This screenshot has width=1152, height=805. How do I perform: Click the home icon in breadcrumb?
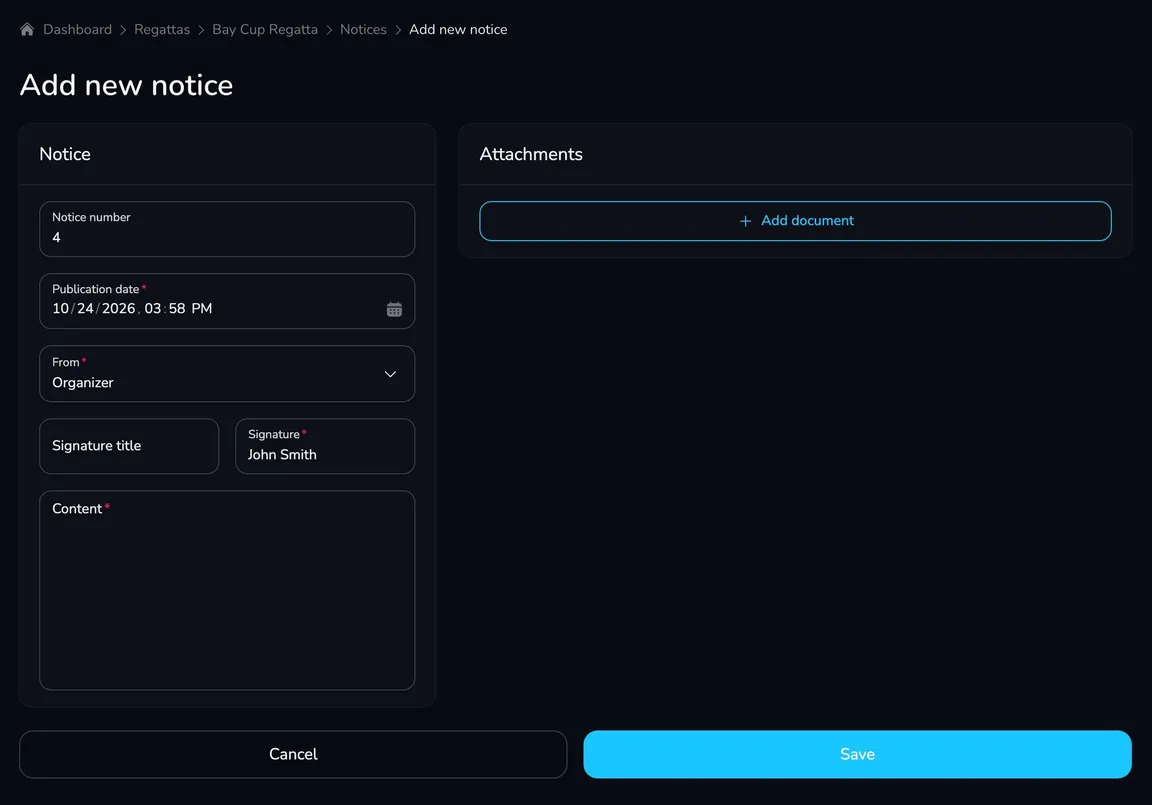click(x=27, y=29)
